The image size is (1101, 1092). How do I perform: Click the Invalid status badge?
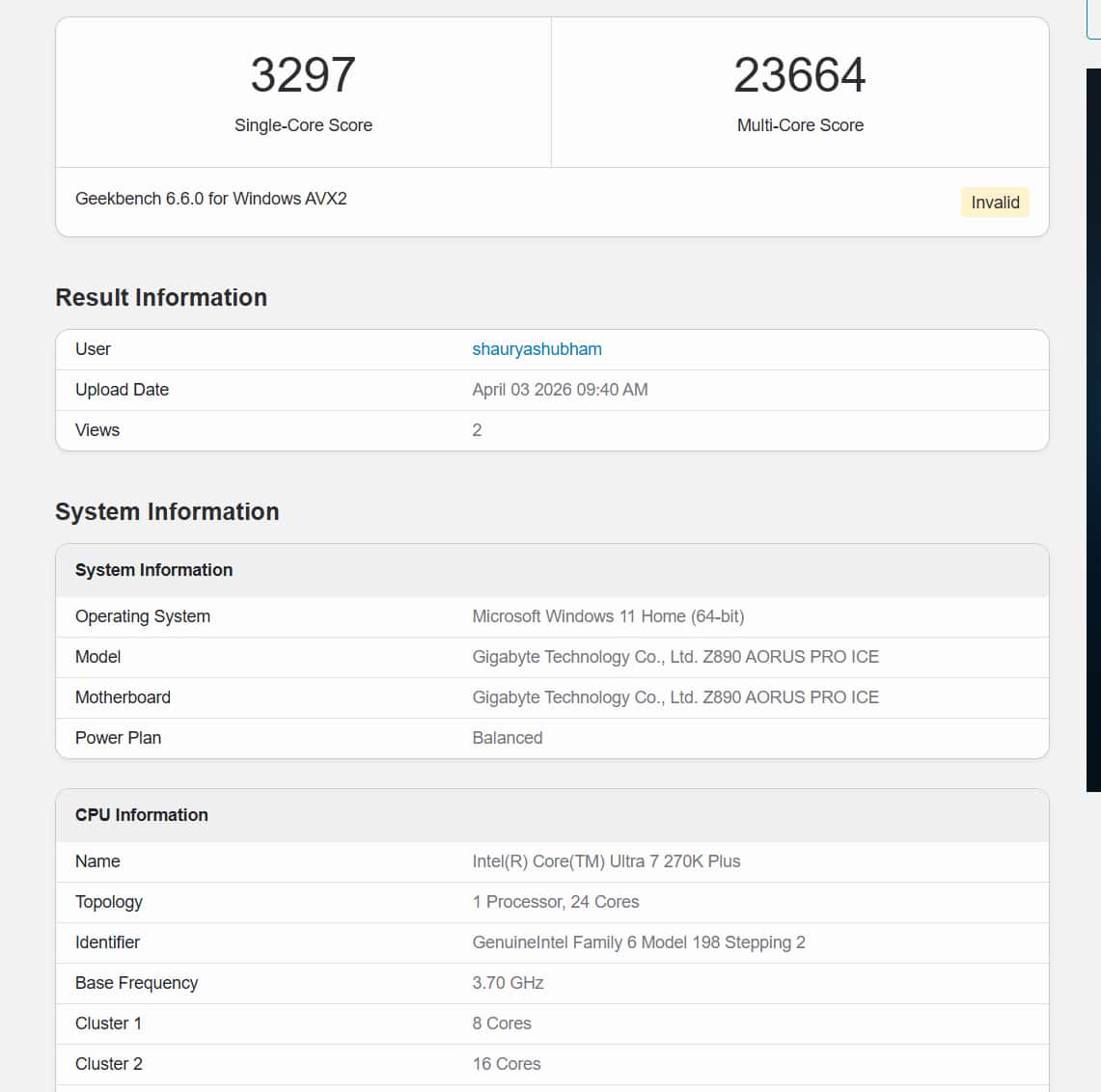pyautogui.click(x=994, y=203)
